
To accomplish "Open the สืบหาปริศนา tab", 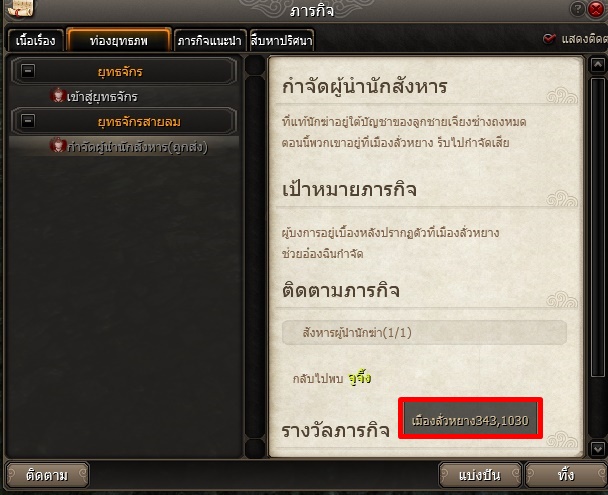I will point(282,40).
